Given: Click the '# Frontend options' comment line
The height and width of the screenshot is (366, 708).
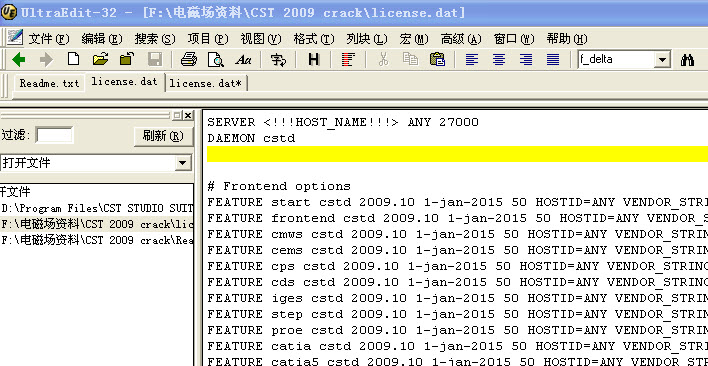Looking at the screenshot, I should 279,186.
